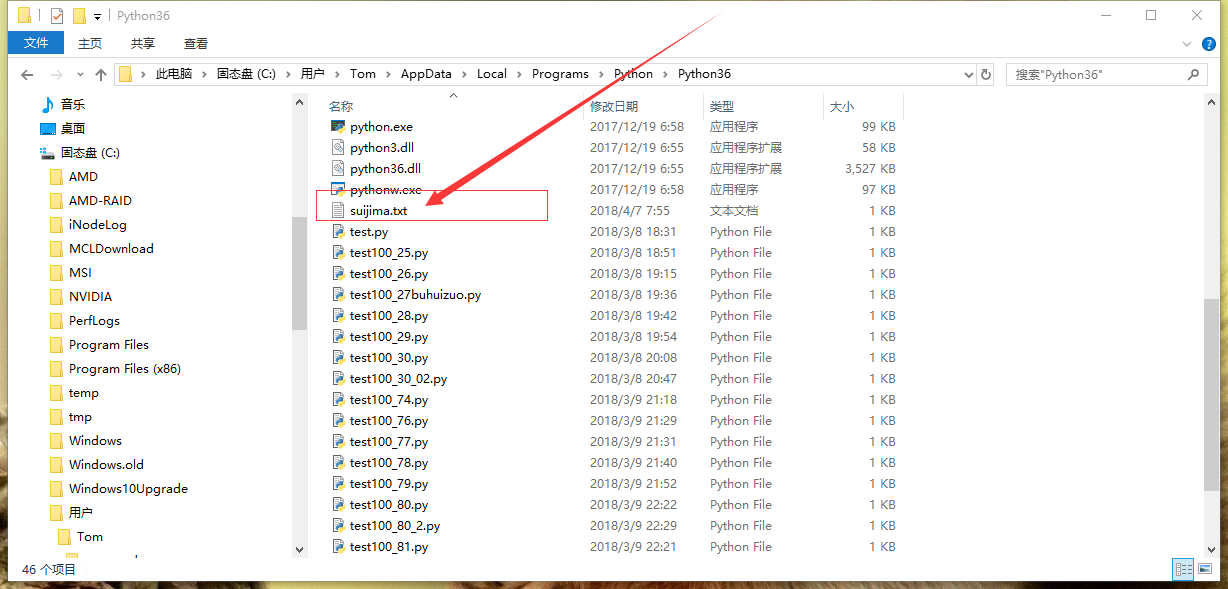Select file name test100_78.py
Image resolution: width=1228 pixels, height=589 pixels.
coord(389,463)
